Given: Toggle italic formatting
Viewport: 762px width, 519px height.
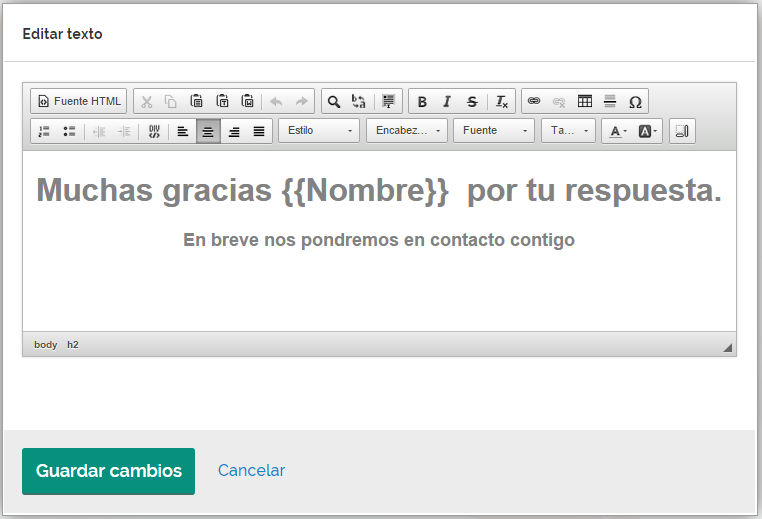Looking at the screenshot, I should point(447,101).
